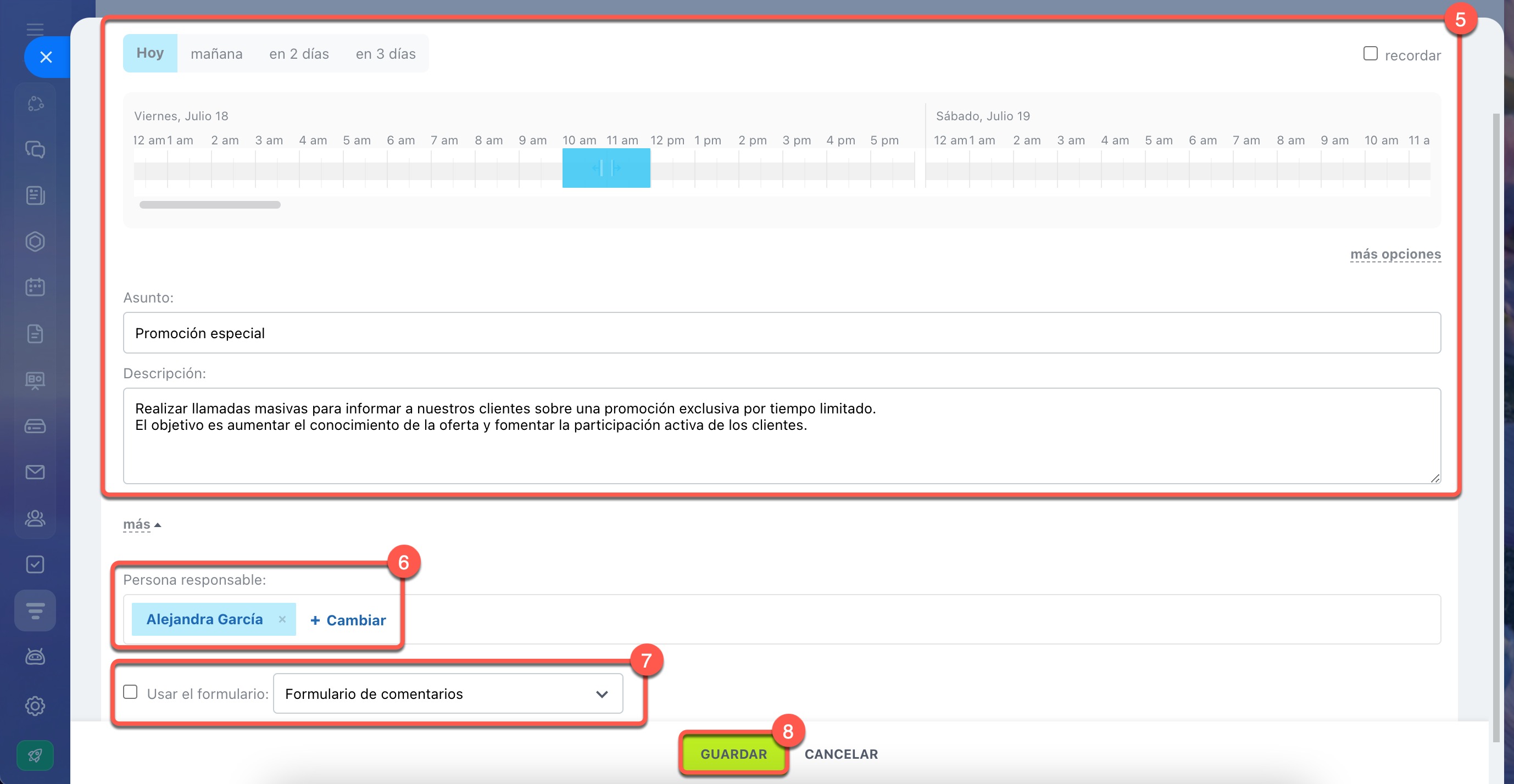
Task: Open the robot automation icon in the sidebar
Action: tap(35, 657)
